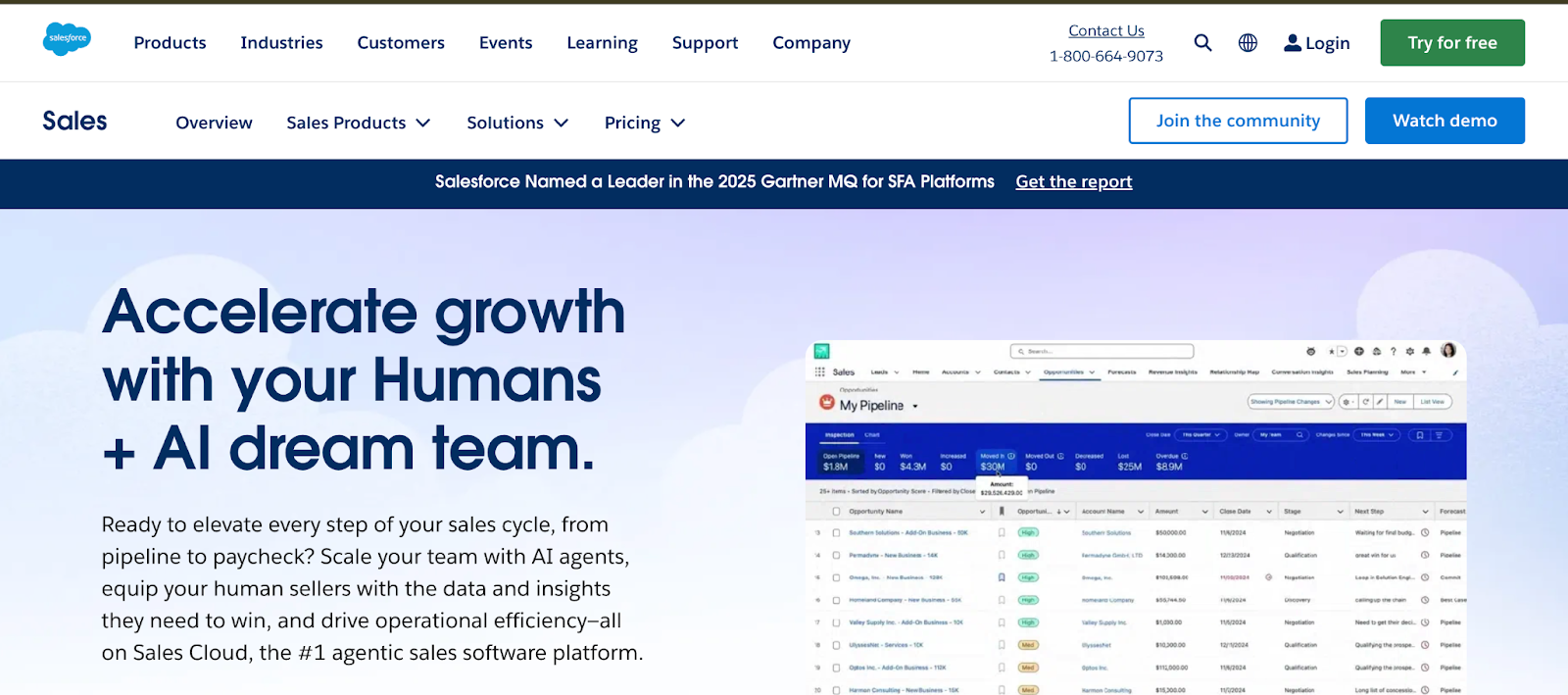Image resolution: width=1568 pixels, height=695 pixels.
Task: Click the Salesforce cloud logo
Action: pyautogui.click(x=67, y=38)
